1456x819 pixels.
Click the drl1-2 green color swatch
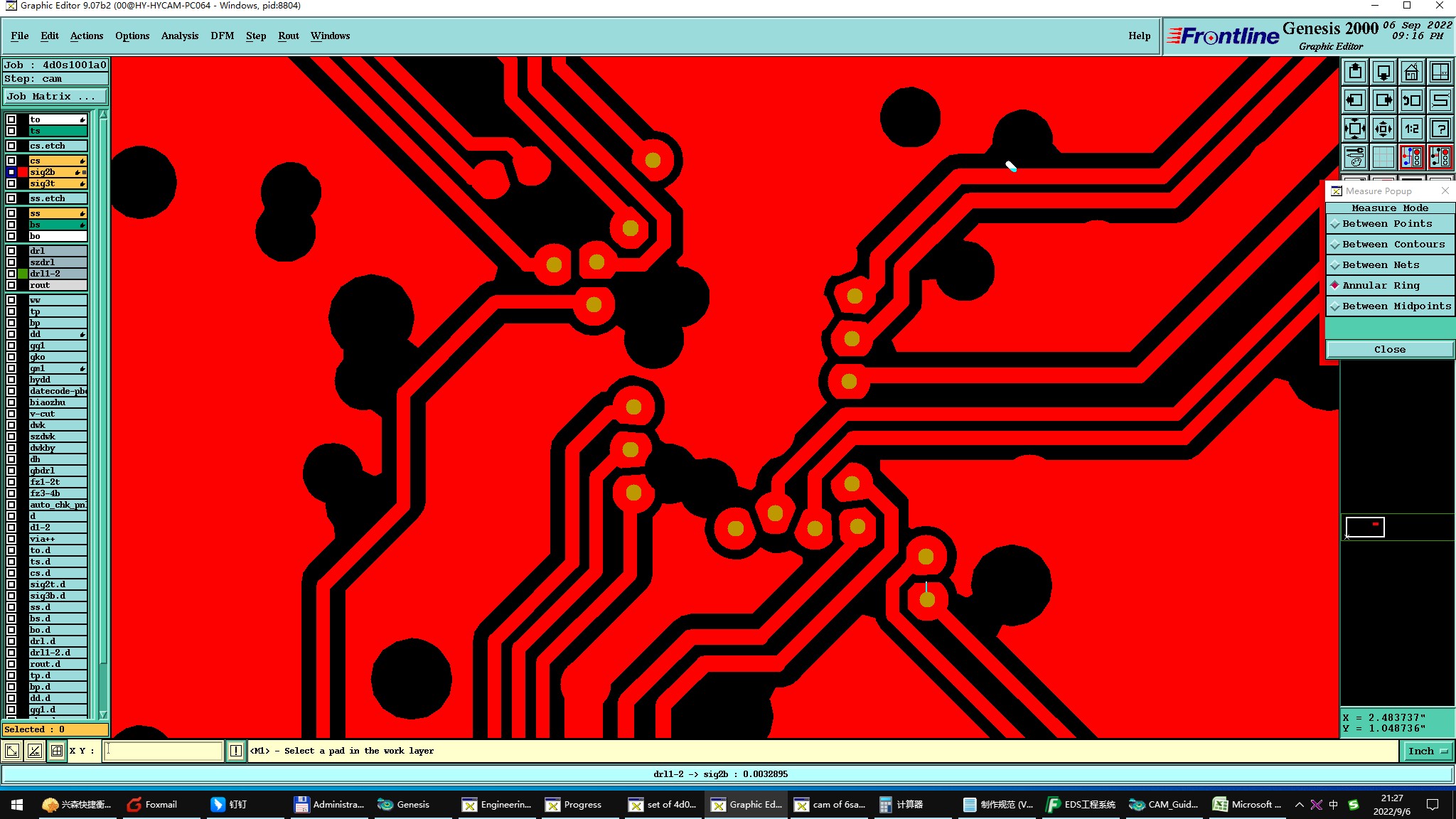23,274
